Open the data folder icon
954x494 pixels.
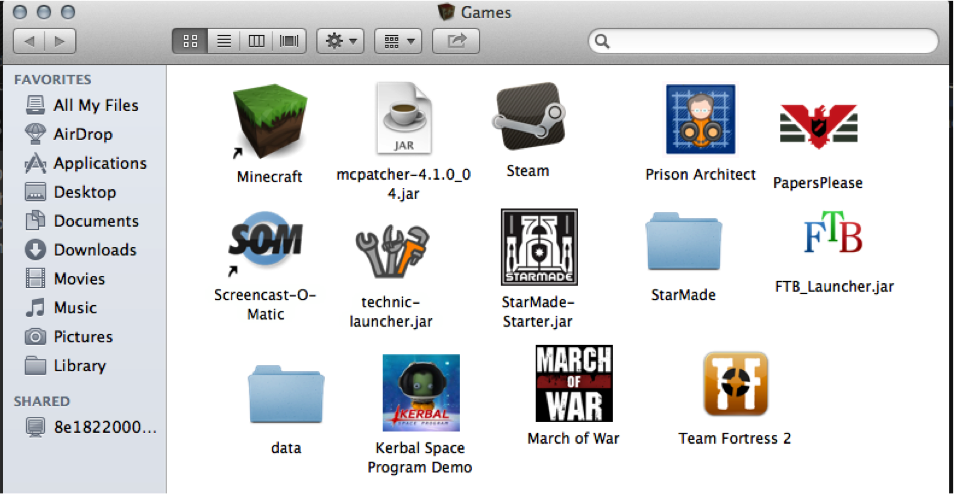[x=286, y=394]
